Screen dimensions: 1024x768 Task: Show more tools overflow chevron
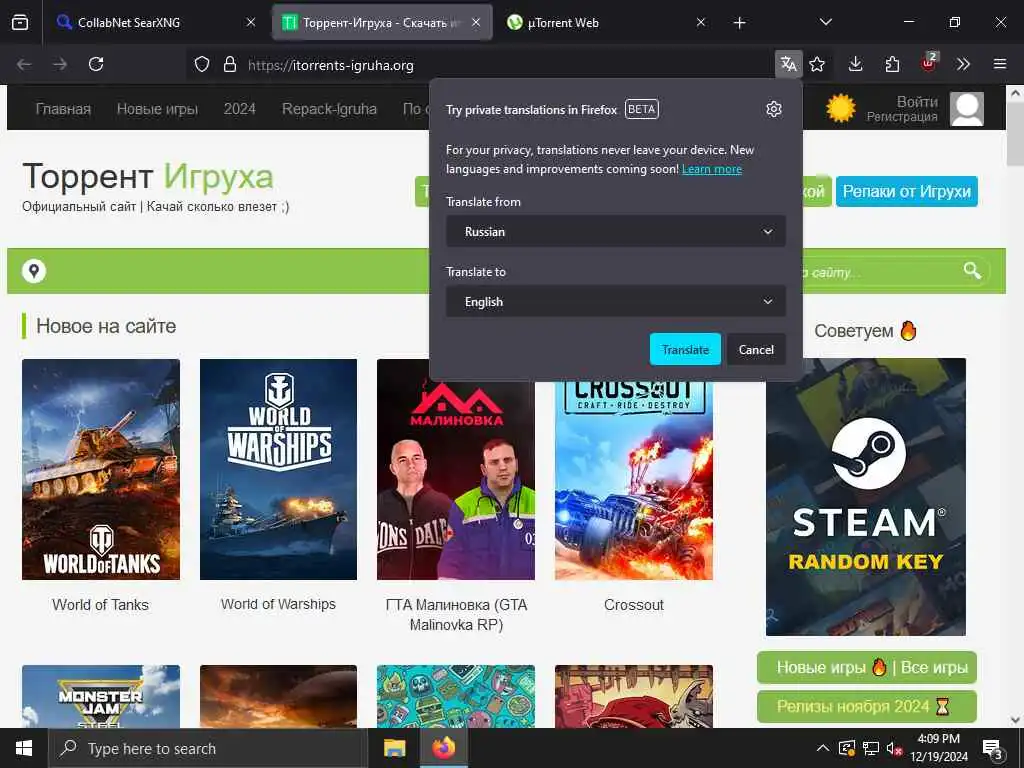[x=963, y=64]
